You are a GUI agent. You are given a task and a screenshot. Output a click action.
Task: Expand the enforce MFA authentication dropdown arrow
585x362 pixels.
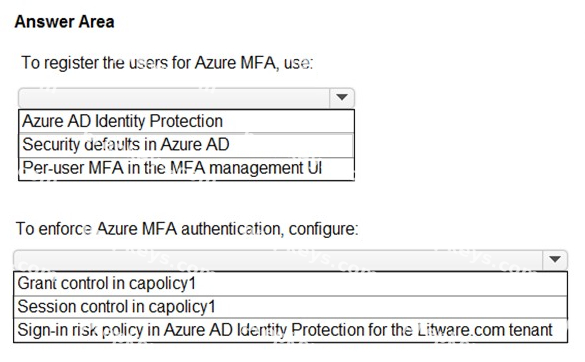pos(555,259)
